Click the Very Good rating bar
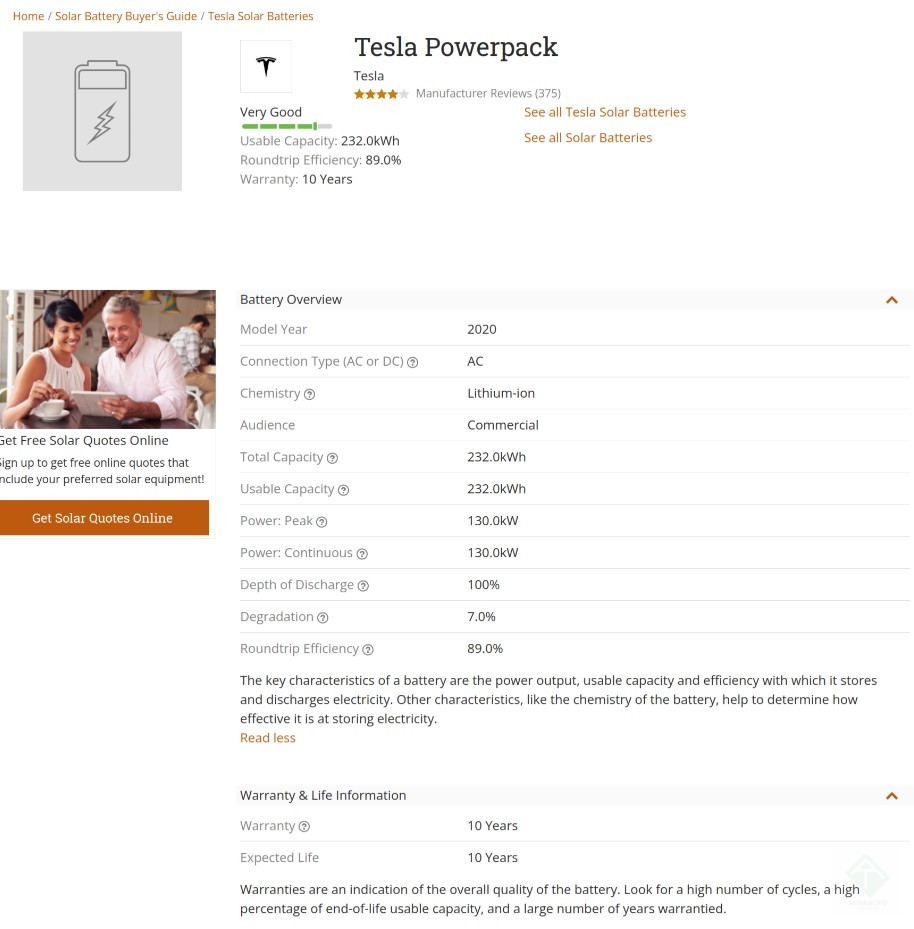This screenshot has width=914, height=929. tap(286, 127)
